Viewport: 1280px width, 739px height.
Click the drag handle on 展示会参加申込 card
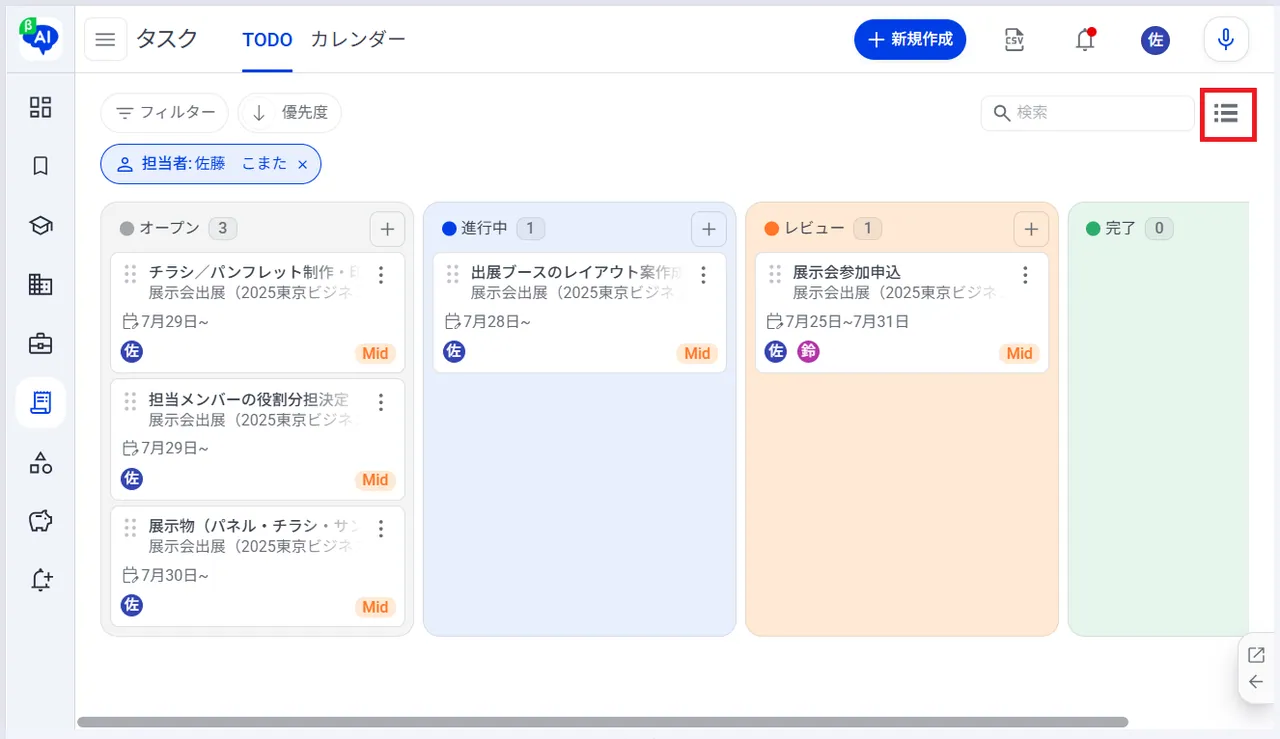tap(774, 273)
